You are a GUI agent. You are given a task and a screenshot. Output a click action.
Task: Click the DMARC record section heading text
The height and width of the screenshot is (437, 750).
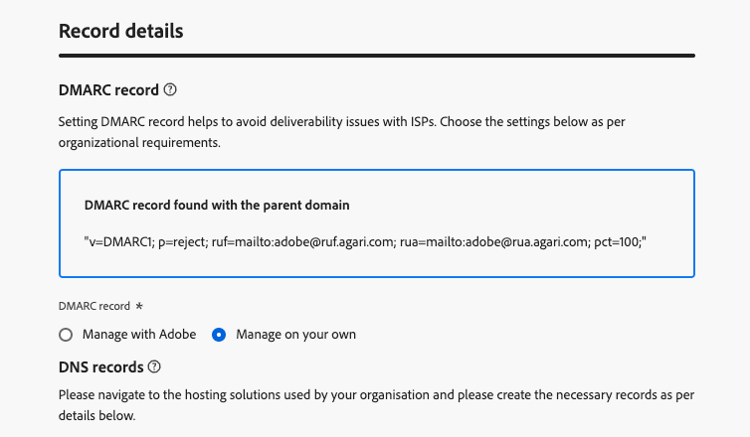108,90
